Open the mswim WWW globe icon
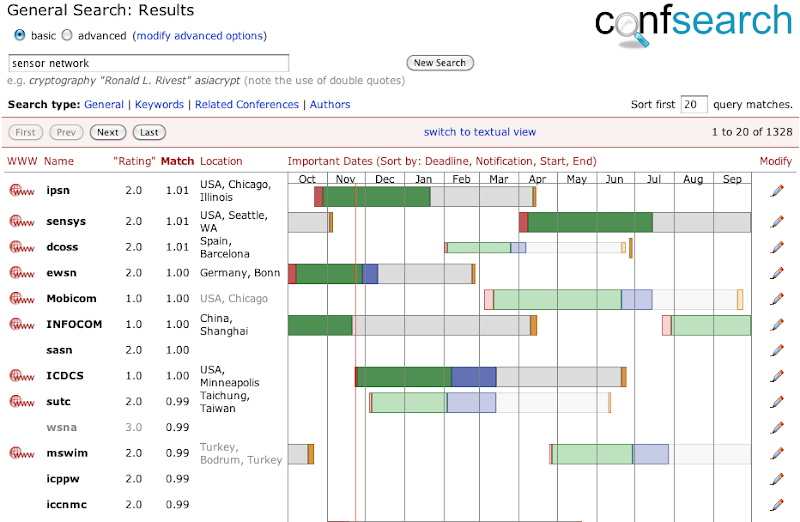This screenshot has width=800, height=522. (22, 453)
